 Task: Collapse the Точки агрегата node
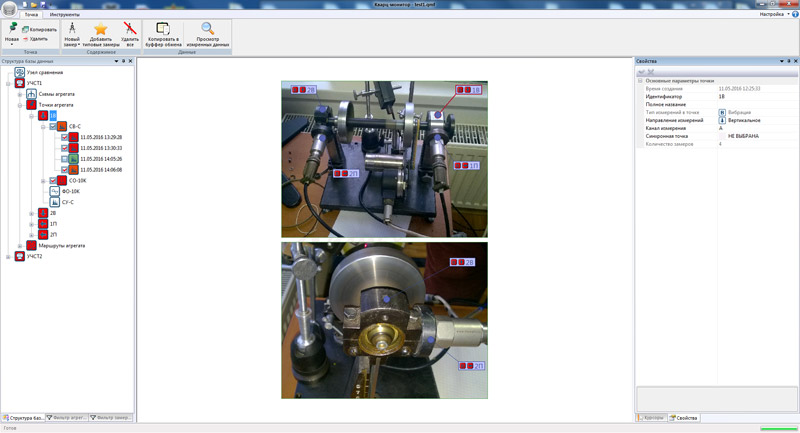[x=19, y=105]
